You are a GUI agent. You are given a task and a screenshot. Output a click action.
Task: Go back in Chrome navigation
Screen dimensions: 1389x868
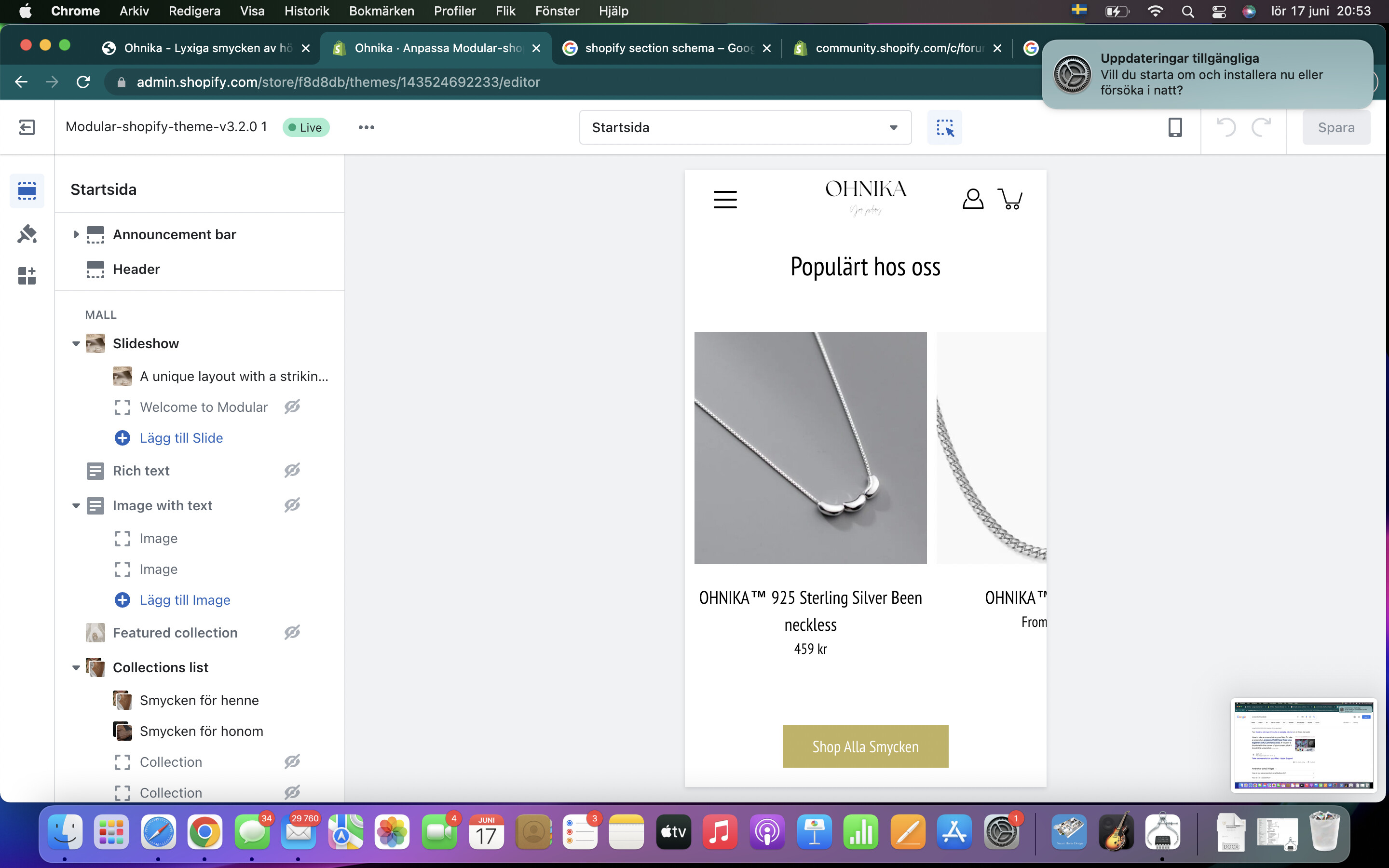(x=21, y=81)
